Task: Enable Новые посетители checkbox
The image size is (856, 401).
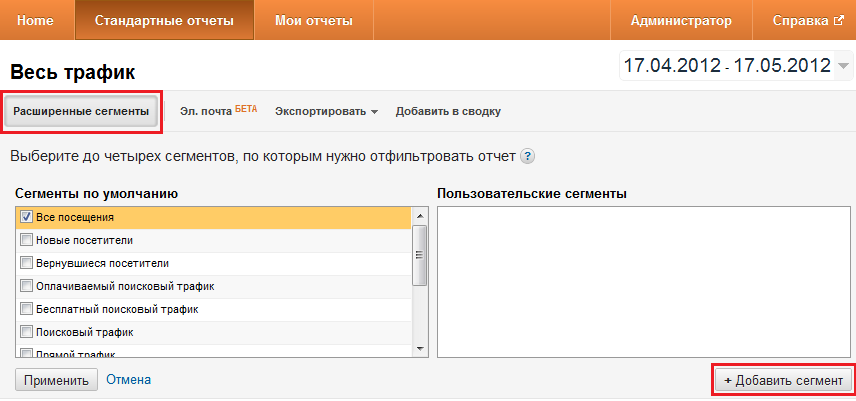Action: click(x=26, y=240)
